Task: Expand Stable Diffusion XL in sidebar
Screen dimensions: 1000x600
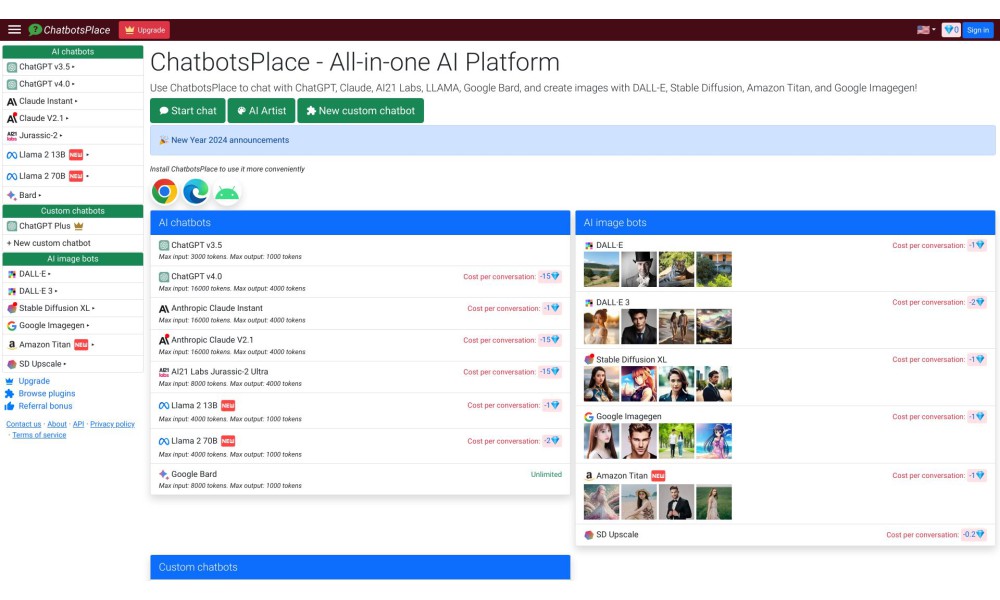Action: (73, 309)
